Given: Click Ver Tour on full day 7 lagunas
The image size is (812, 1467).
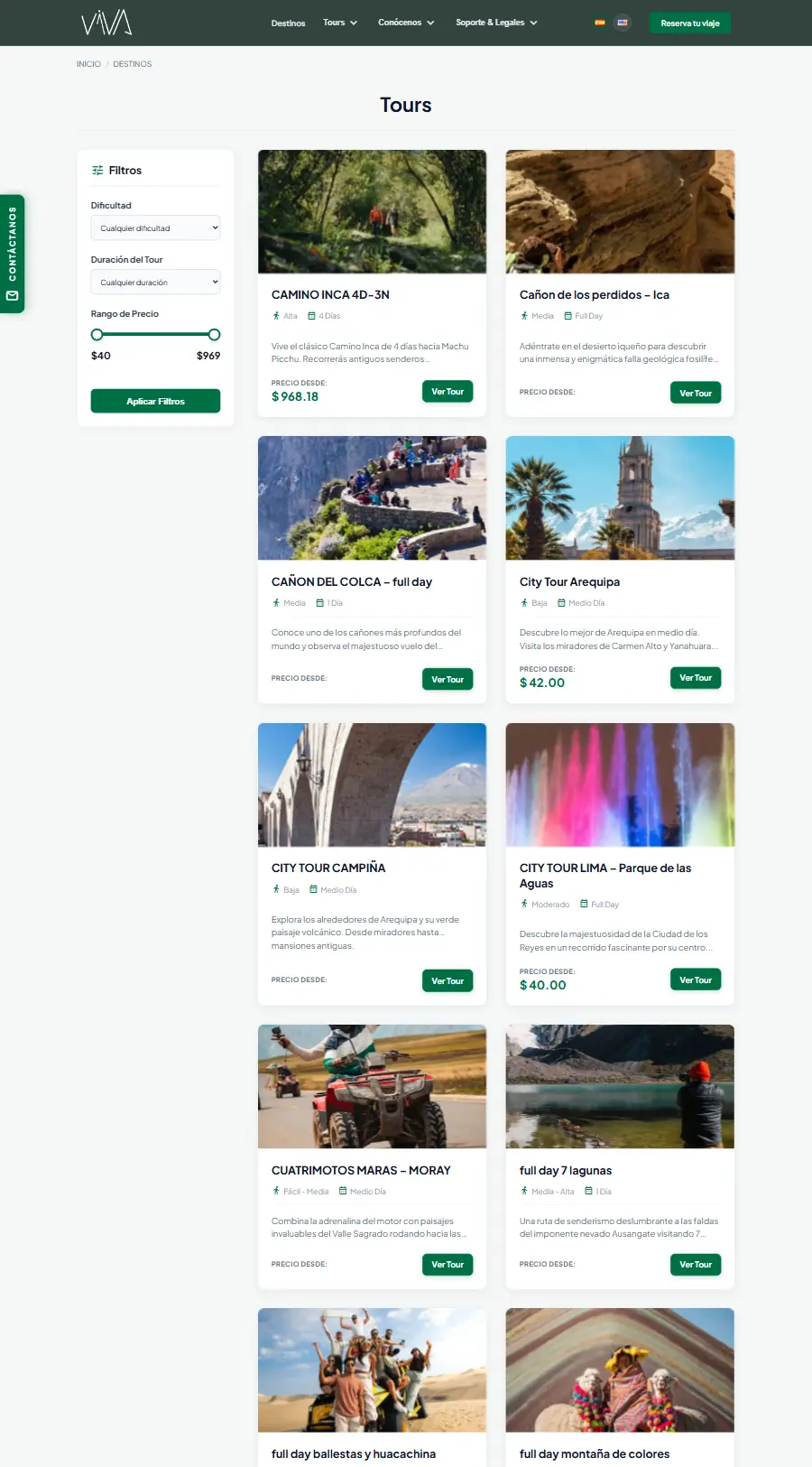Looking at the screenshot, I should tap(696, 1265).
